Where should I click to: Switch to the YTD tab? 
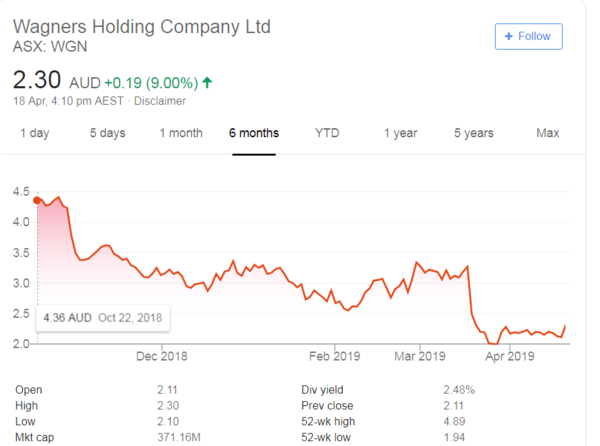click(x=327, y=133)
